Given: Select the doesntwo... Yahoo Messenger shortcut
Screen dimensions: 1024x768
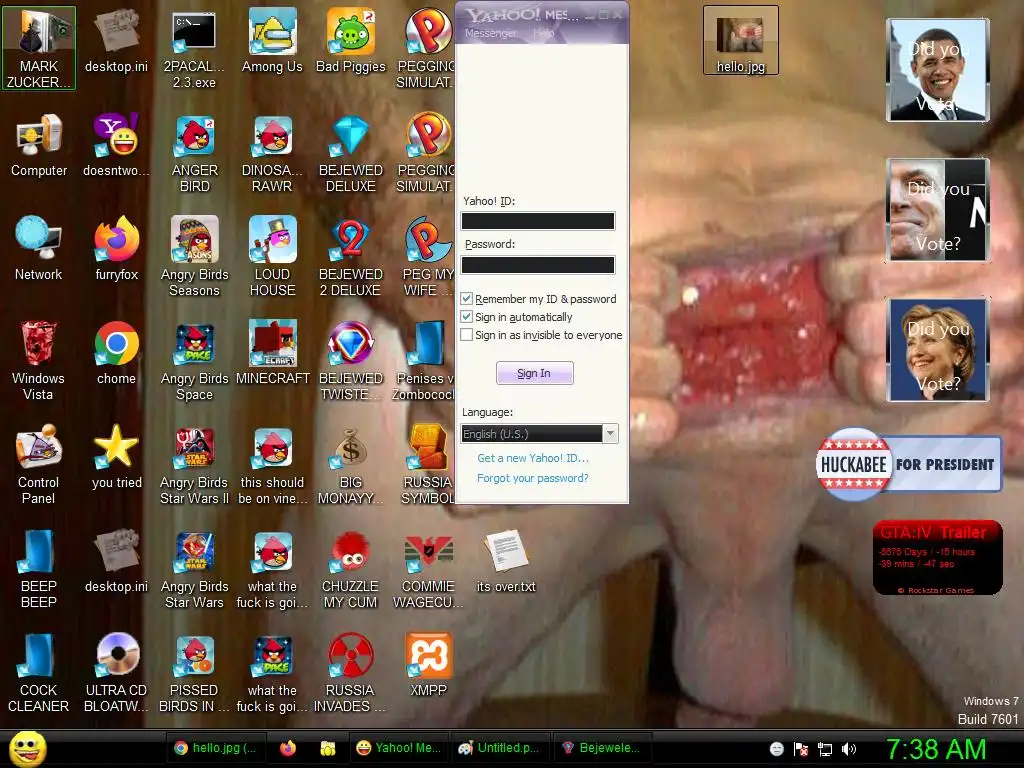Looking at the screenshot, I should coord(117,145).
